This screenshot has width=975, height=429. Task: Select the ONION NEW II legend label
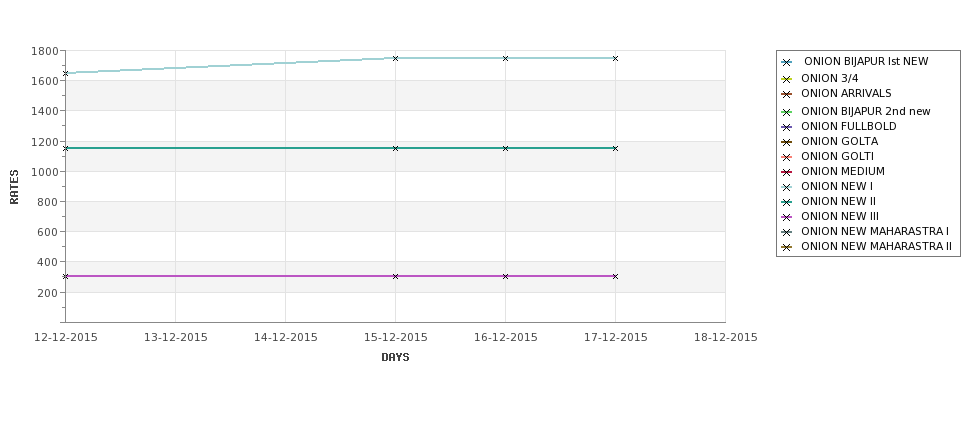coord(838,201)
